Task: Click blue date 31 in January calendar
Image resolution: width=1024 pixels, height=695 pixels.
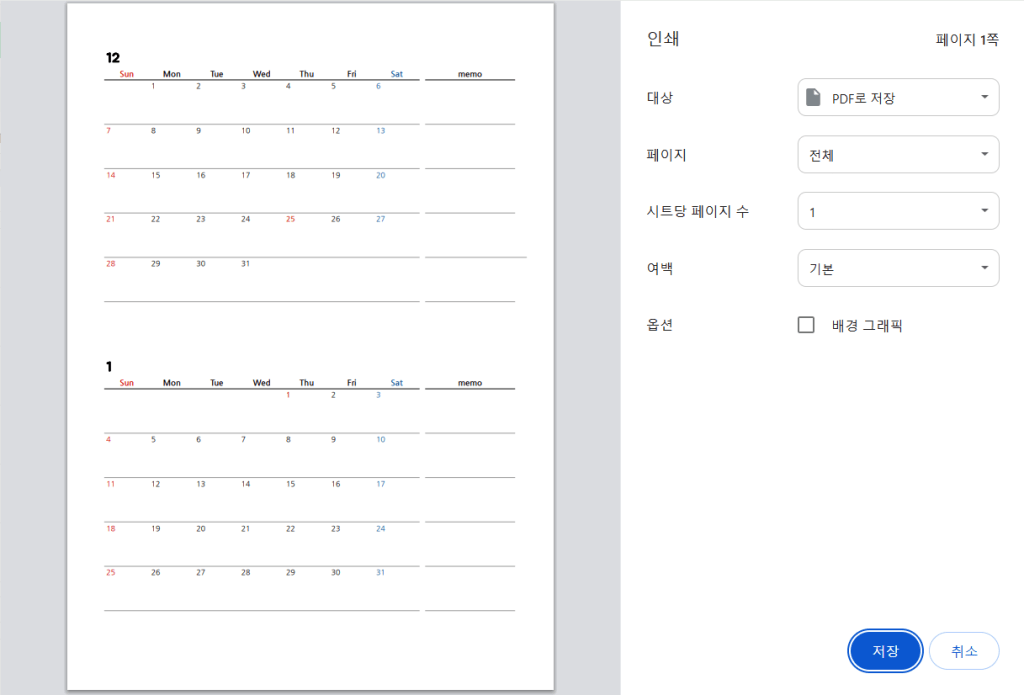Action: pos(380,573)
